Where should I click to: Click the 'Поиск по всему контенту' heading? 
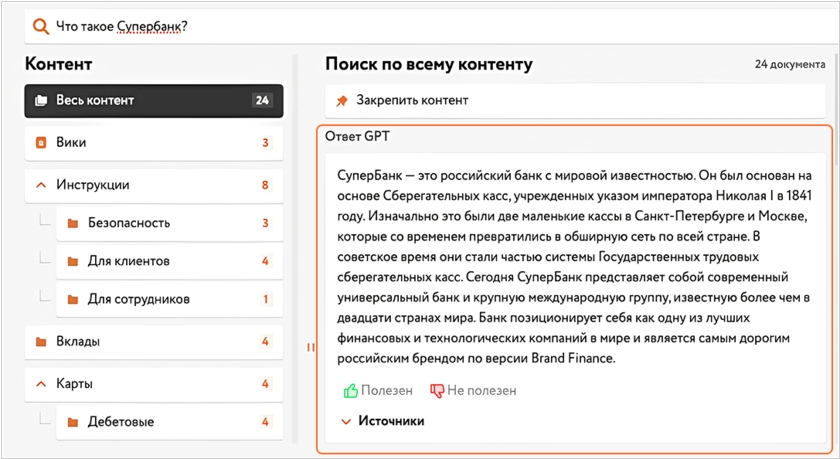[x=429, y=64]
